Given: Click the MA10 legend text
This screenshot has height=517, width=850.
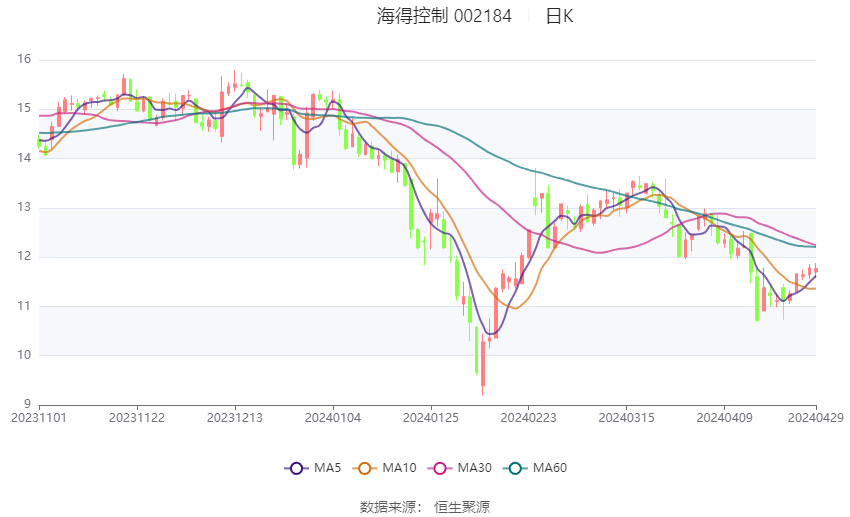Looking at the screenshot, I should coord(399,468).
